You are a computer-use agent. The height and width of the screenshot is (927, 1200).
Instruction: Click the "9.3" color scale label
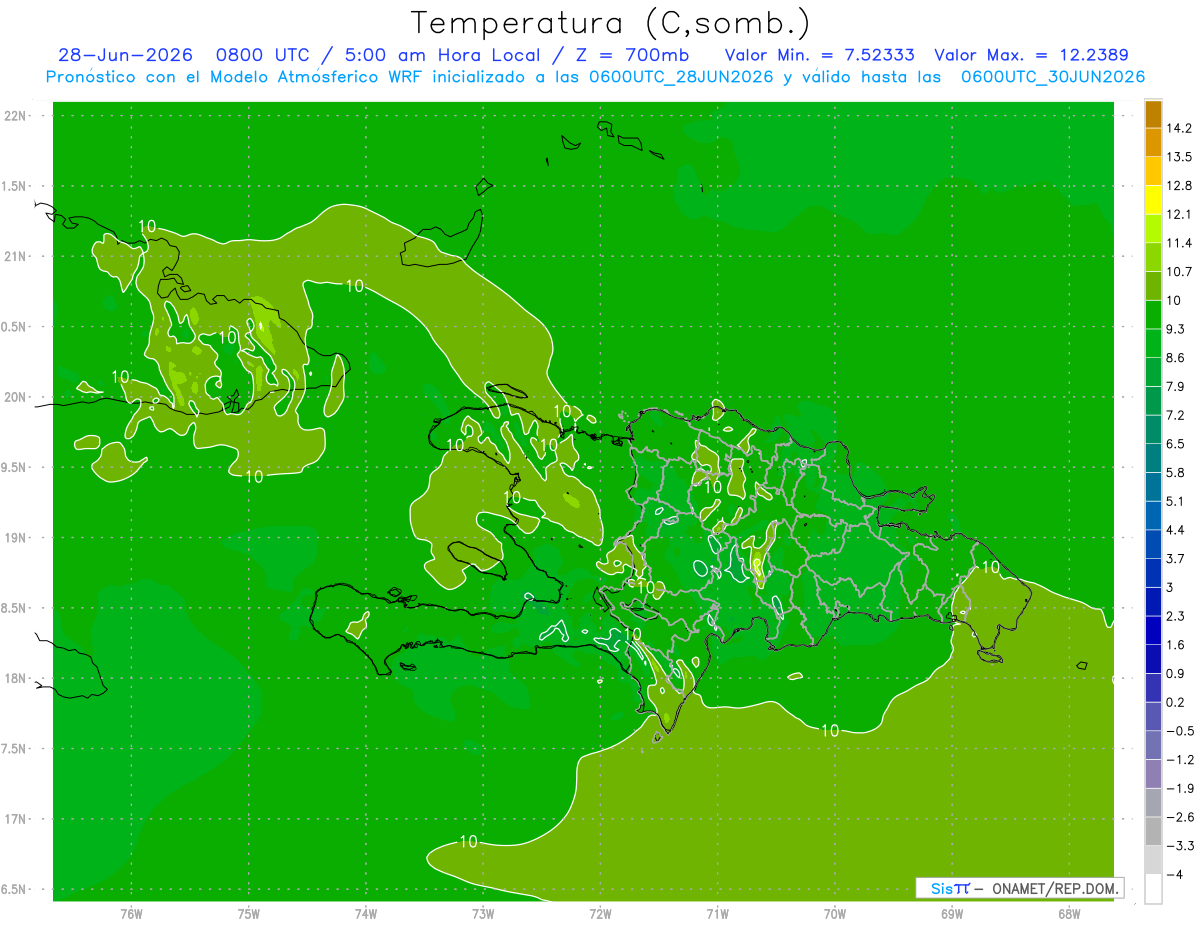(1175, 329)
